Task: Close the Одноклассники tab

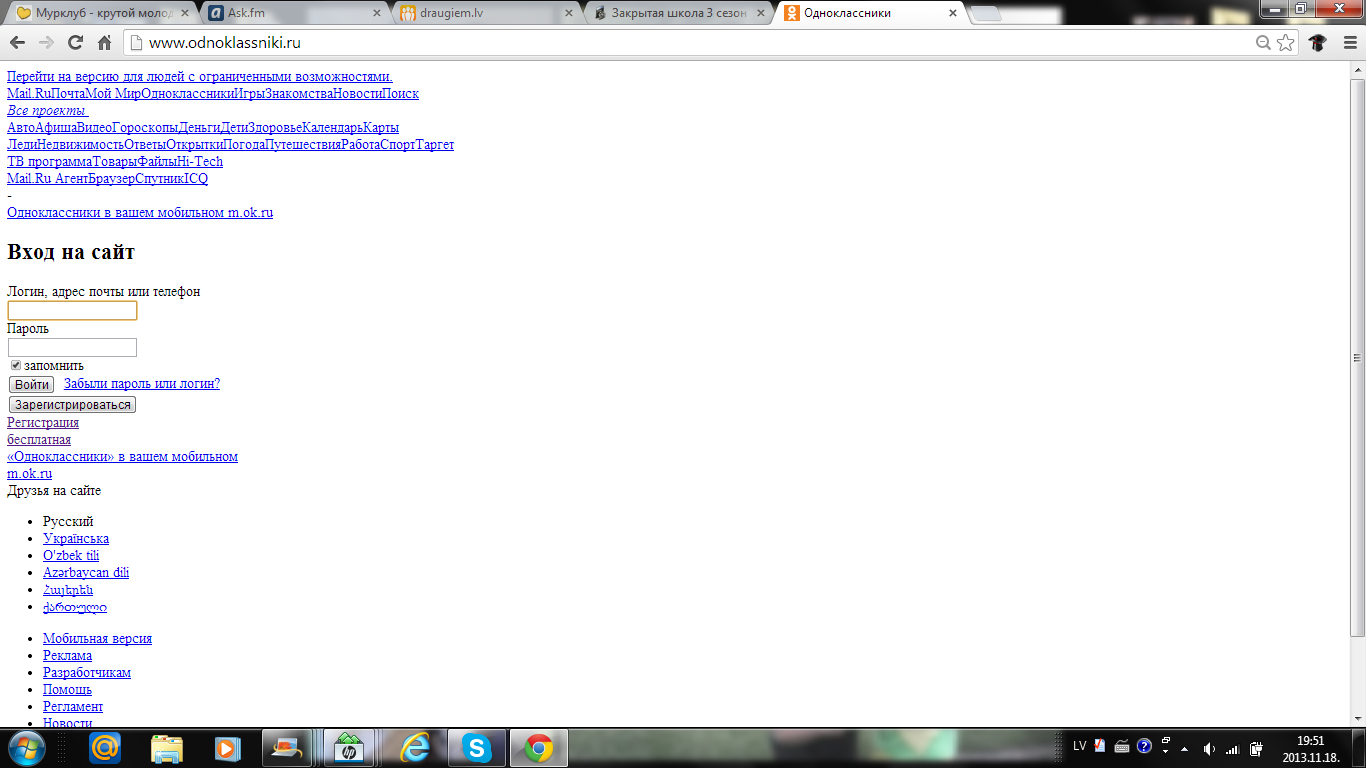Action: tap(953, 14)
